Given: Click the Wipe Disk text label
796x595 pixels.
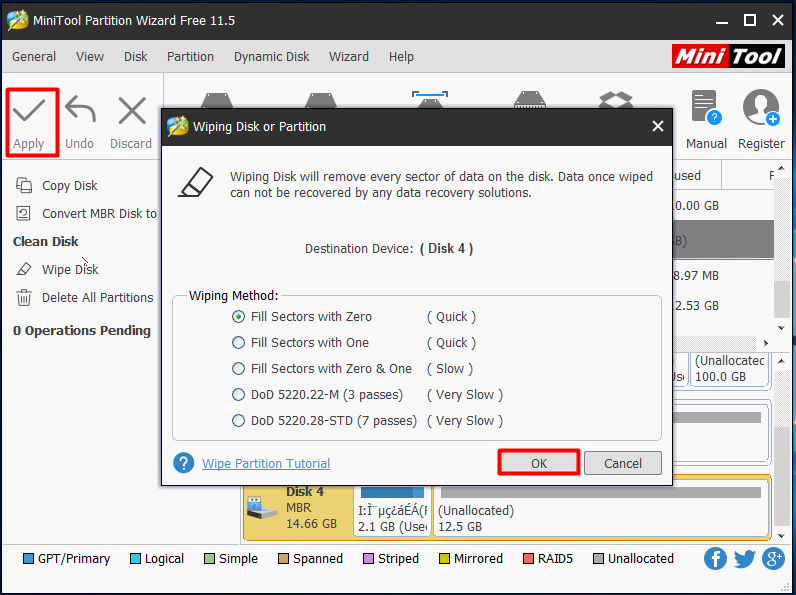Looking at the screenshot, I should click(x=70, y=269).
